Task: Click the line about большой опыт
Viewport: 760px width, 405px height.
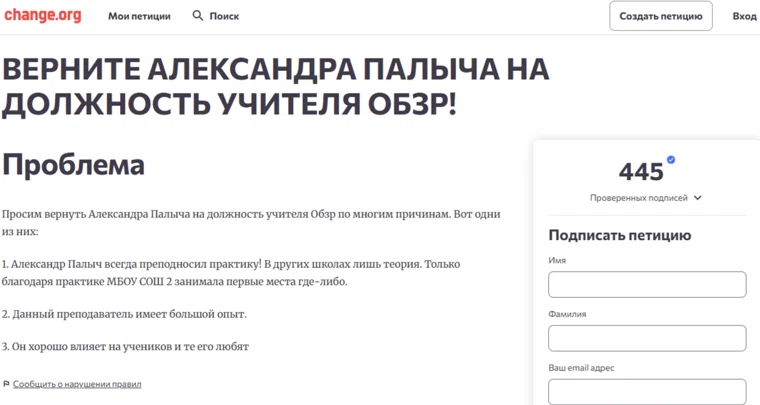Action: tap(124, 314)
